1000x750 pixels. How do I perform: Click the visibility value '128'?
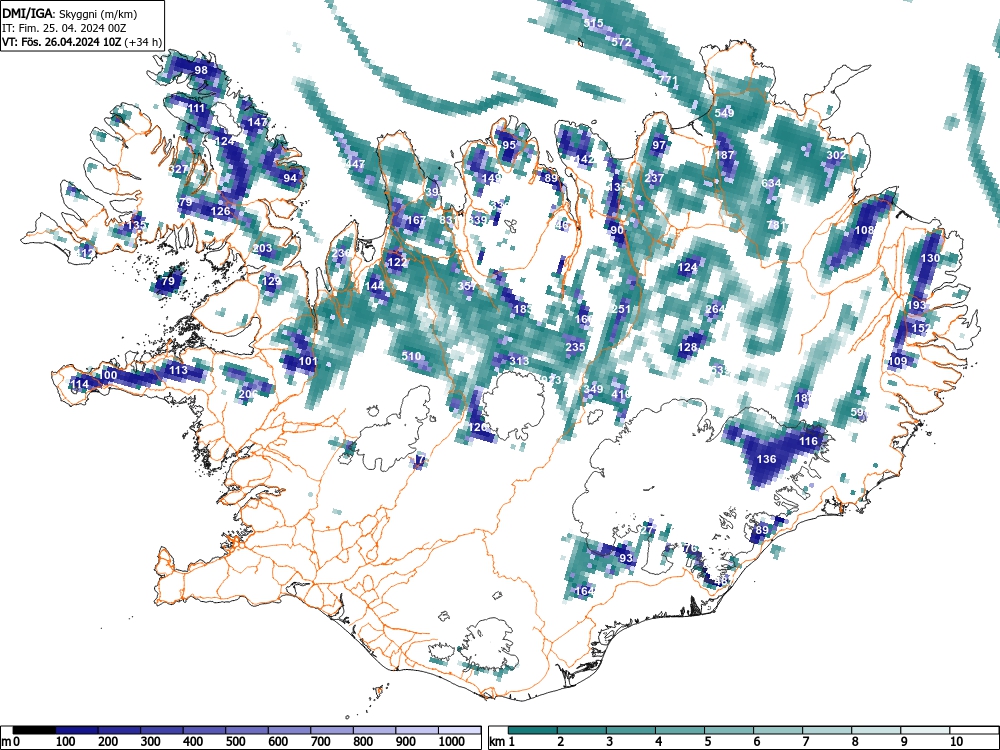coord(688,347)
